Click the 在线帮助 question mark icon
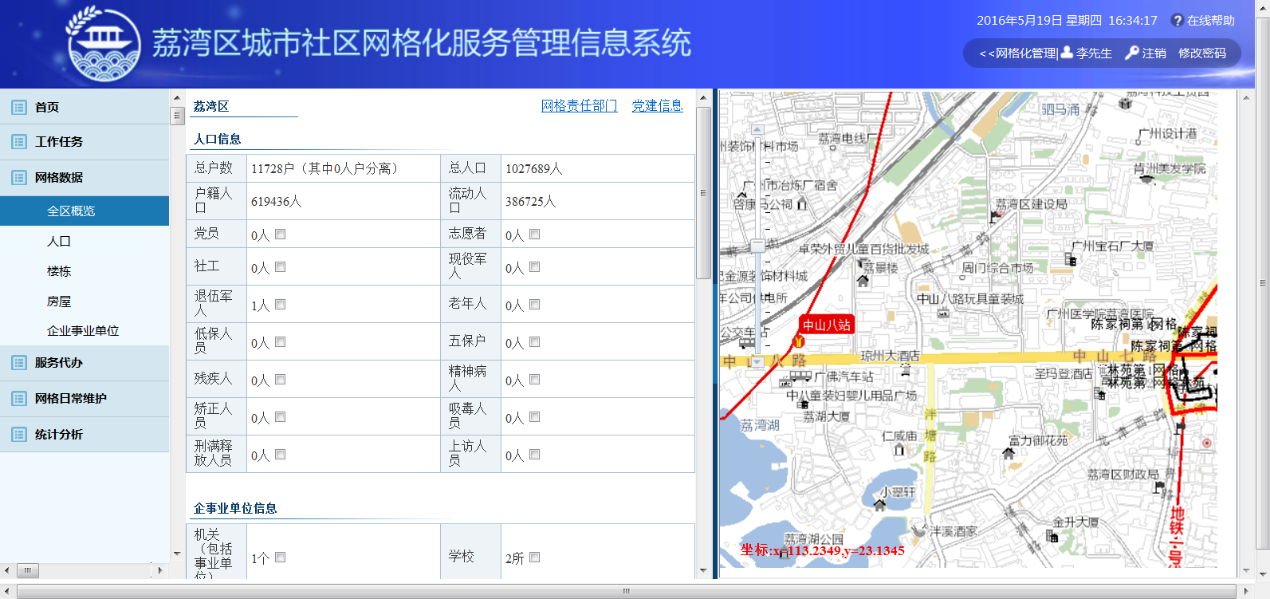Image resolution: width=1270 pixels, height=599 pixels. tap(1177, 21)
